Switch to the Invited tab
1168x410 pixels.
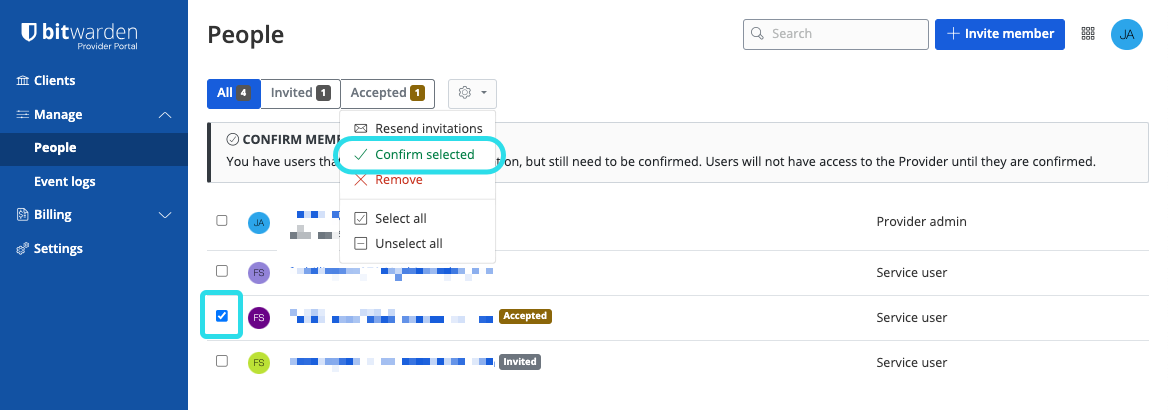(301, 93)
